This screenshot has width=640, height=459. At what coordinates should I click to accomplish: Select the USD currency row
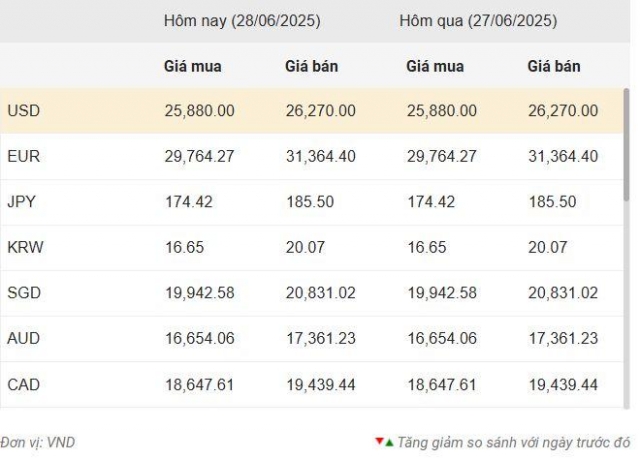[312, 111]
